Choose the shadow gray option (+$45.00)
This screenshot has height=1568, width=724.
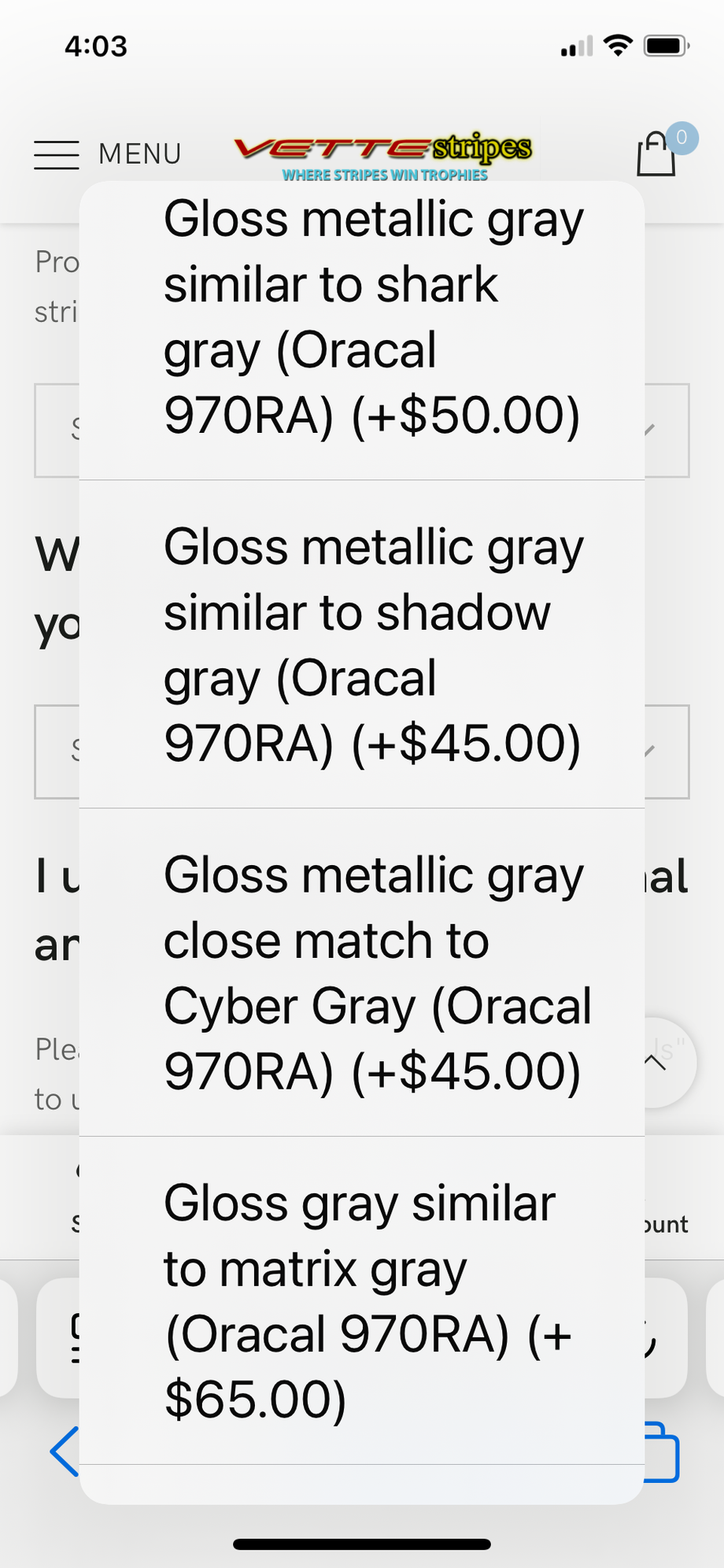tap(362, 645)
